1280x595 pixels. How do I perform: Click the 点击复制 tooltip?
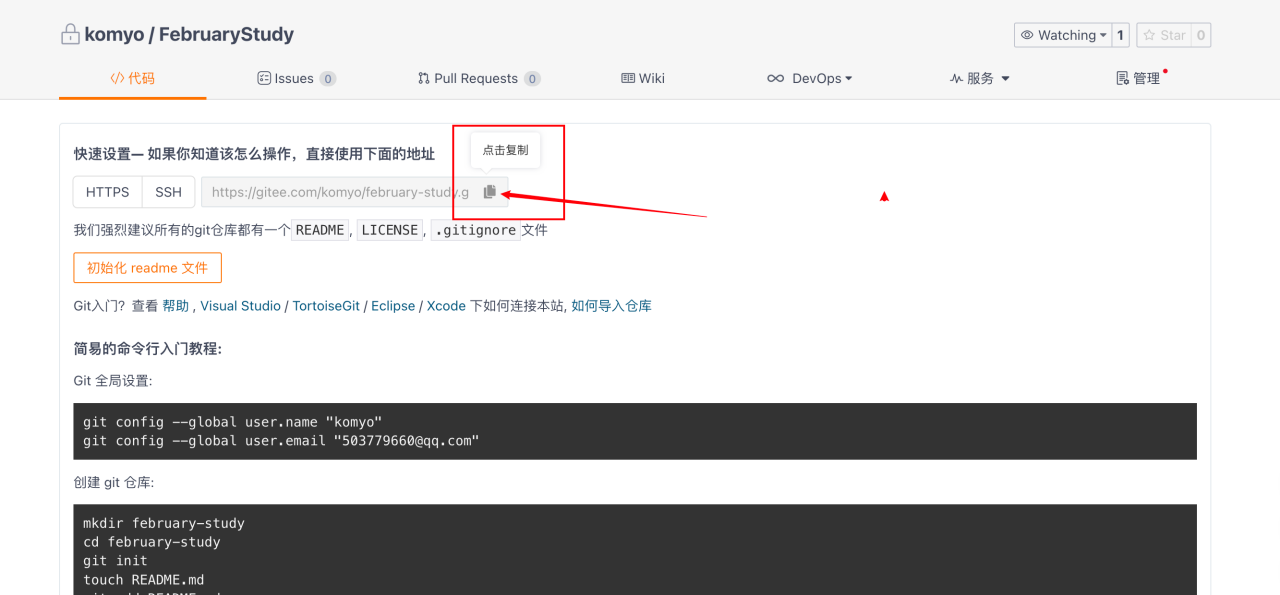[x=505, y=150]
